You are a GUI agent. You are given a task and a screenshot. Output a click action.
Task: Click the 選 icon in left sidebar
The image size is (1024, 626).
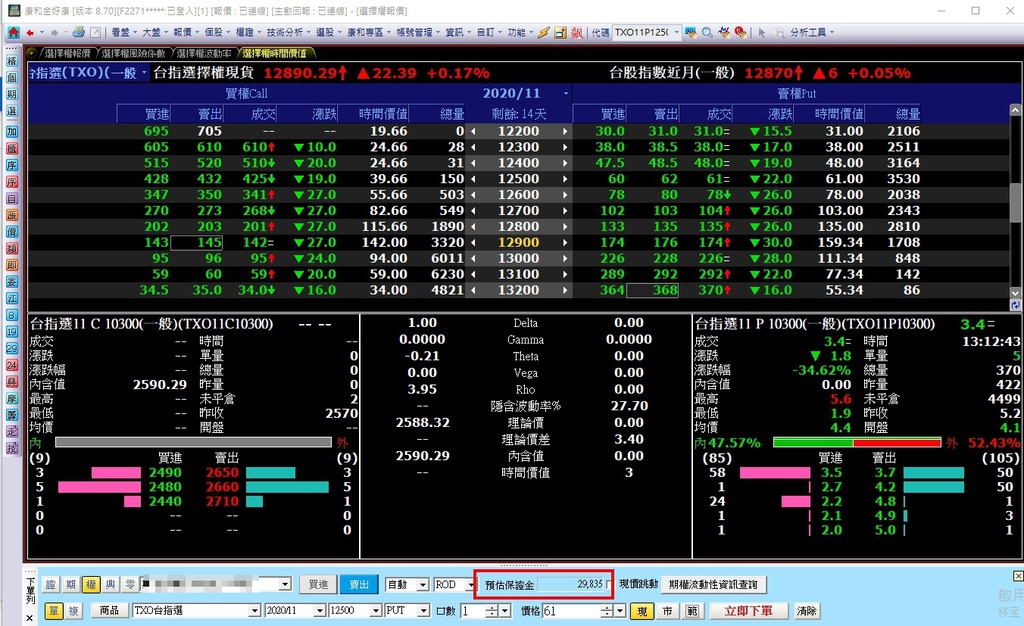point(12,111)
